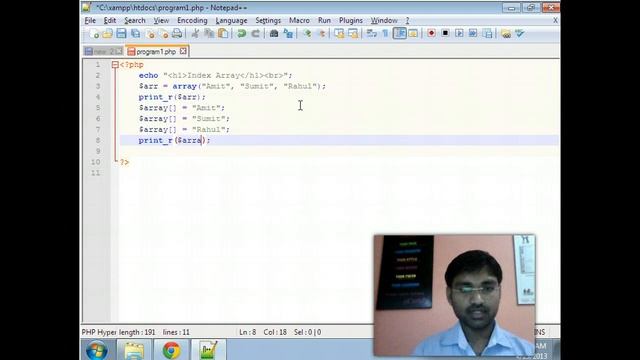Open the Replace dialog from the toolbar
Viewport: 640px width, 360px height.
288,34
